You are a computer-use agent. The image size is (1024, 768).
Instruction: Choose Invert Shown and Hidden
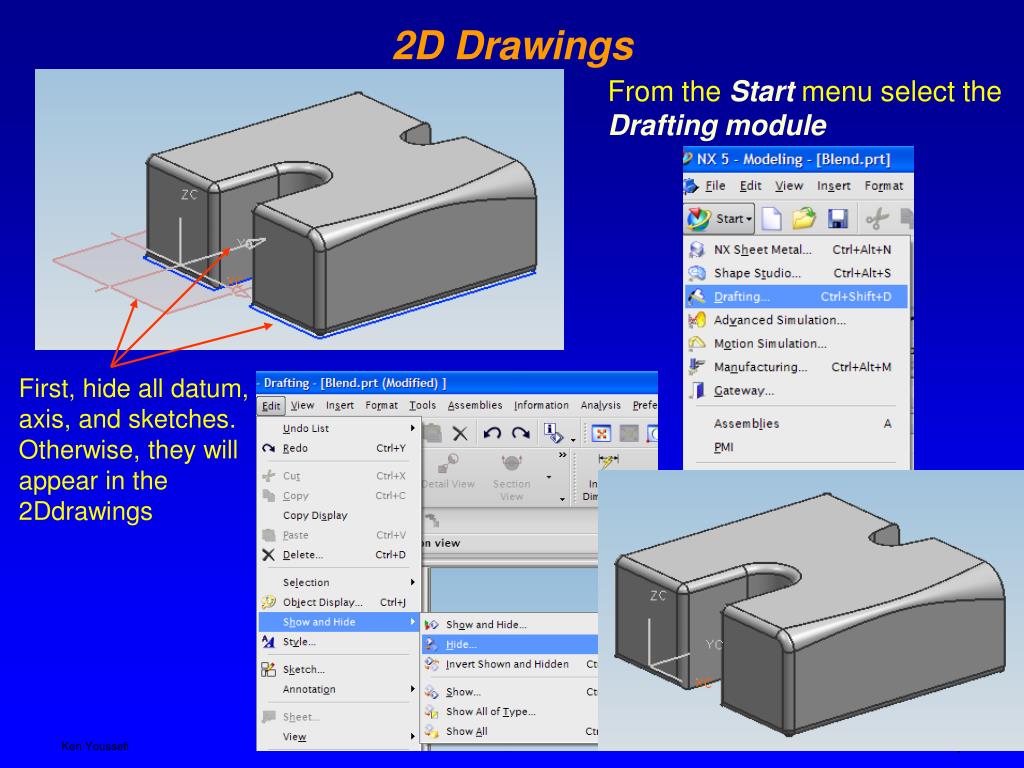[x=510, y=664]
